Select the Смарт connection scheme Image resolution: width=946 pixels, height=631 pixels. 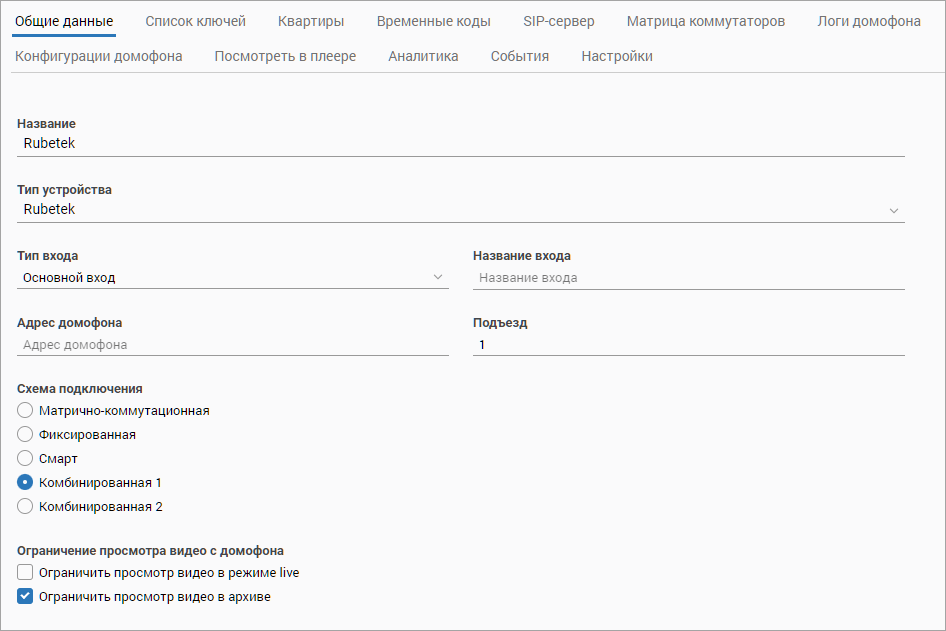[x=26, y=458]
